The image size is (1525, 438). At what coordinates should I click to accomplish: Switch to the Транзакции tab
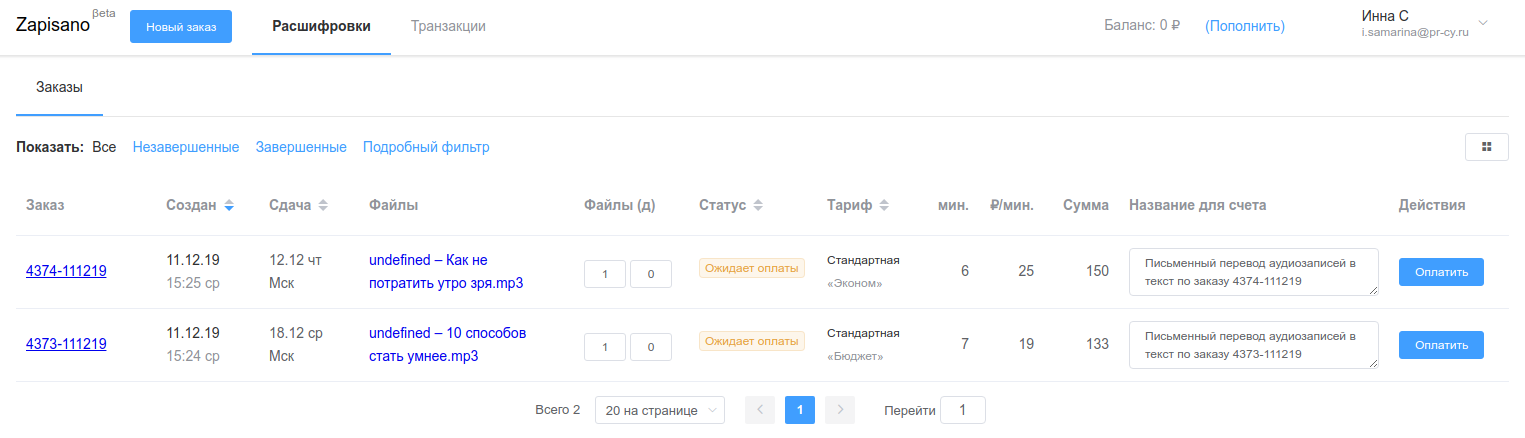448,26
